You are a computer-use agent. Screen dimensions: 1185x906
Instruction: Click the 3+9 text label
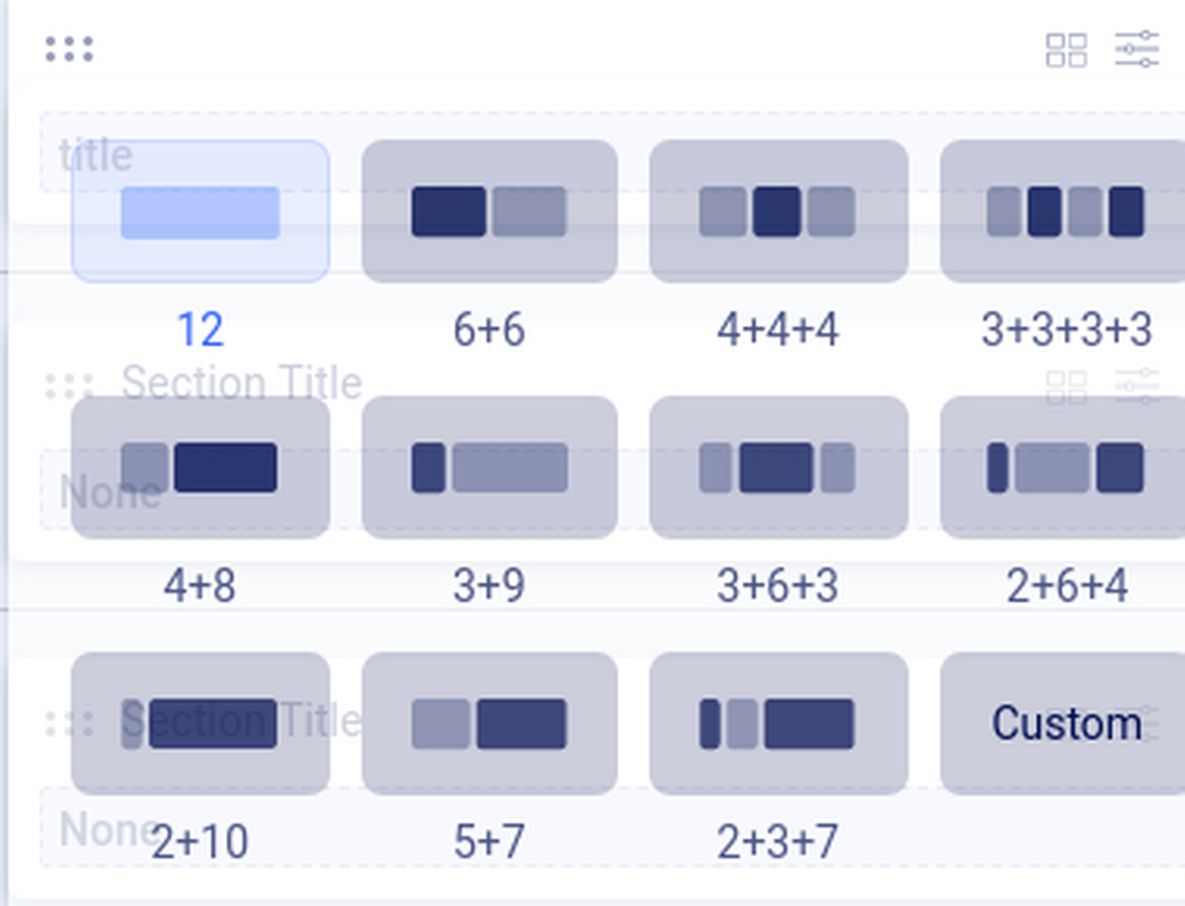[x=489, y=586]
